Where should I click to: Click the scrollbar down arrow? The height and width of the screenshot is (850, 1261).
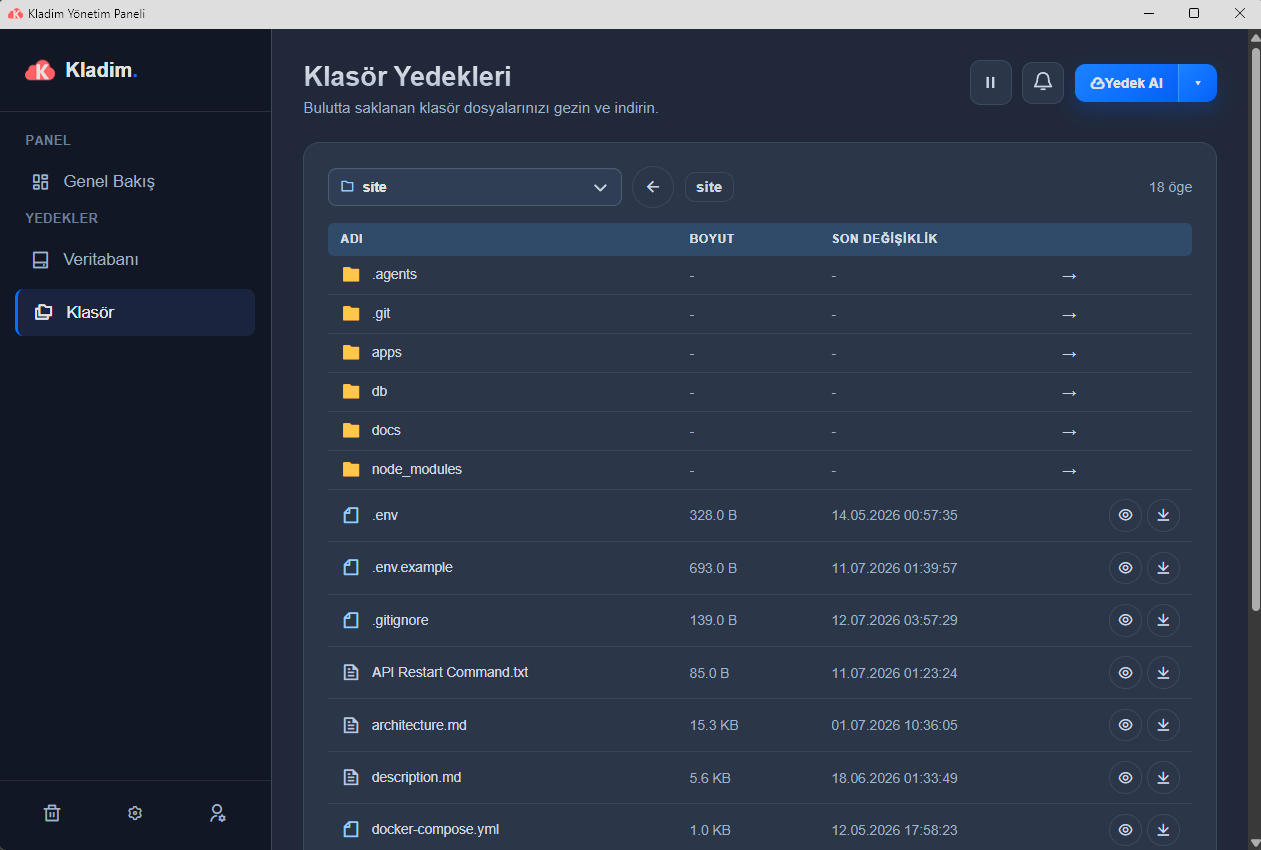[x=1255, y=841]
